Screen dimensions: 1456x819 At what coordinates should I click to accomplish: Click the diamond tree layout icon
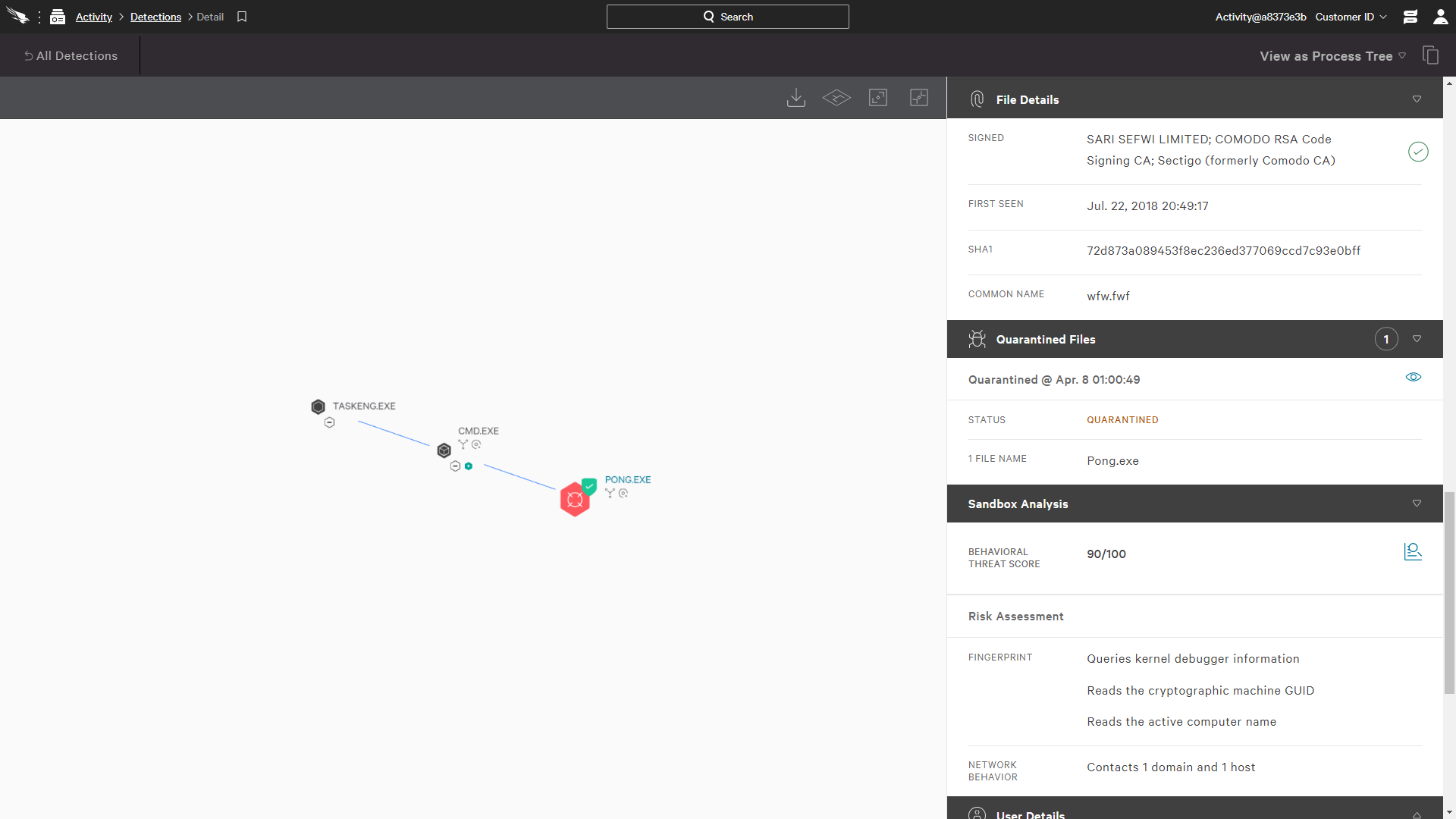pos(836,97)
